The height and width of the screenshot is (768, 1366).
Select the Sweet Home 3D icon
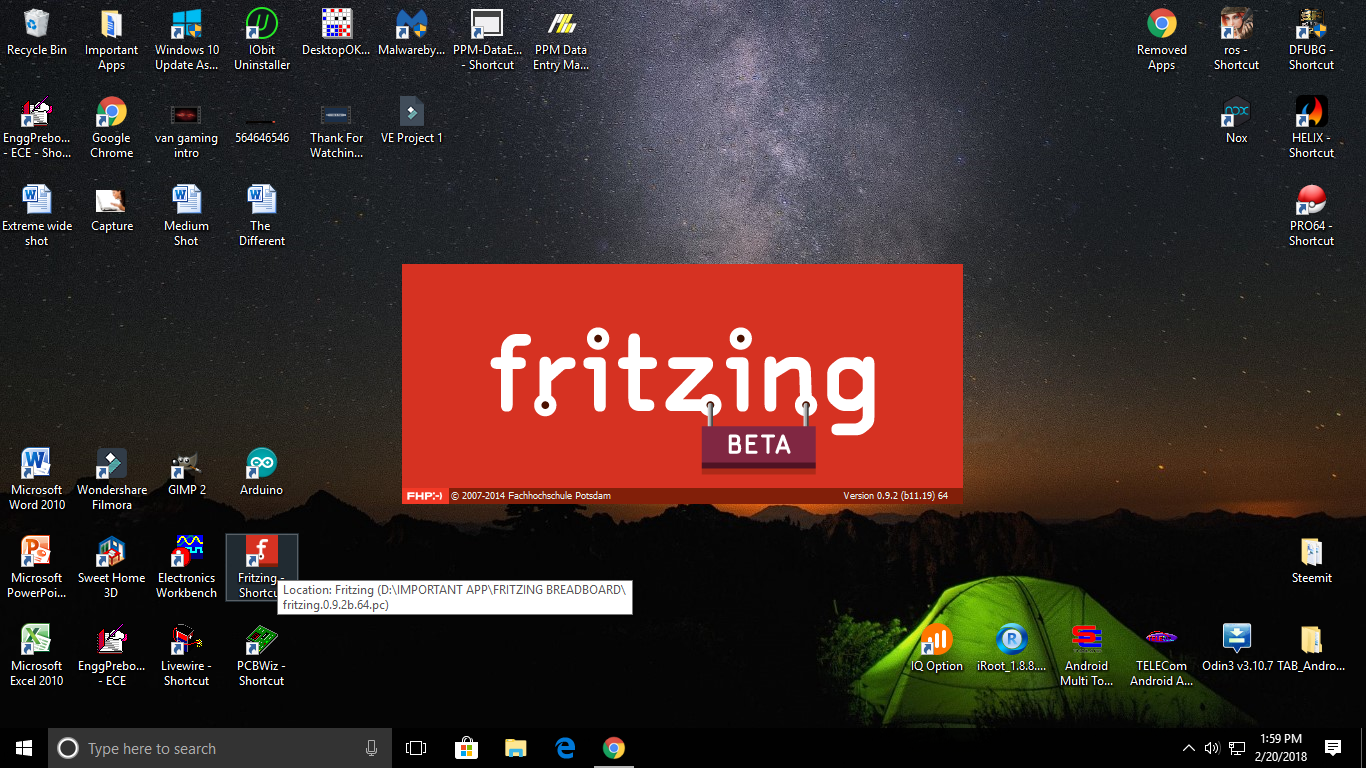click(x=111, y=568)
